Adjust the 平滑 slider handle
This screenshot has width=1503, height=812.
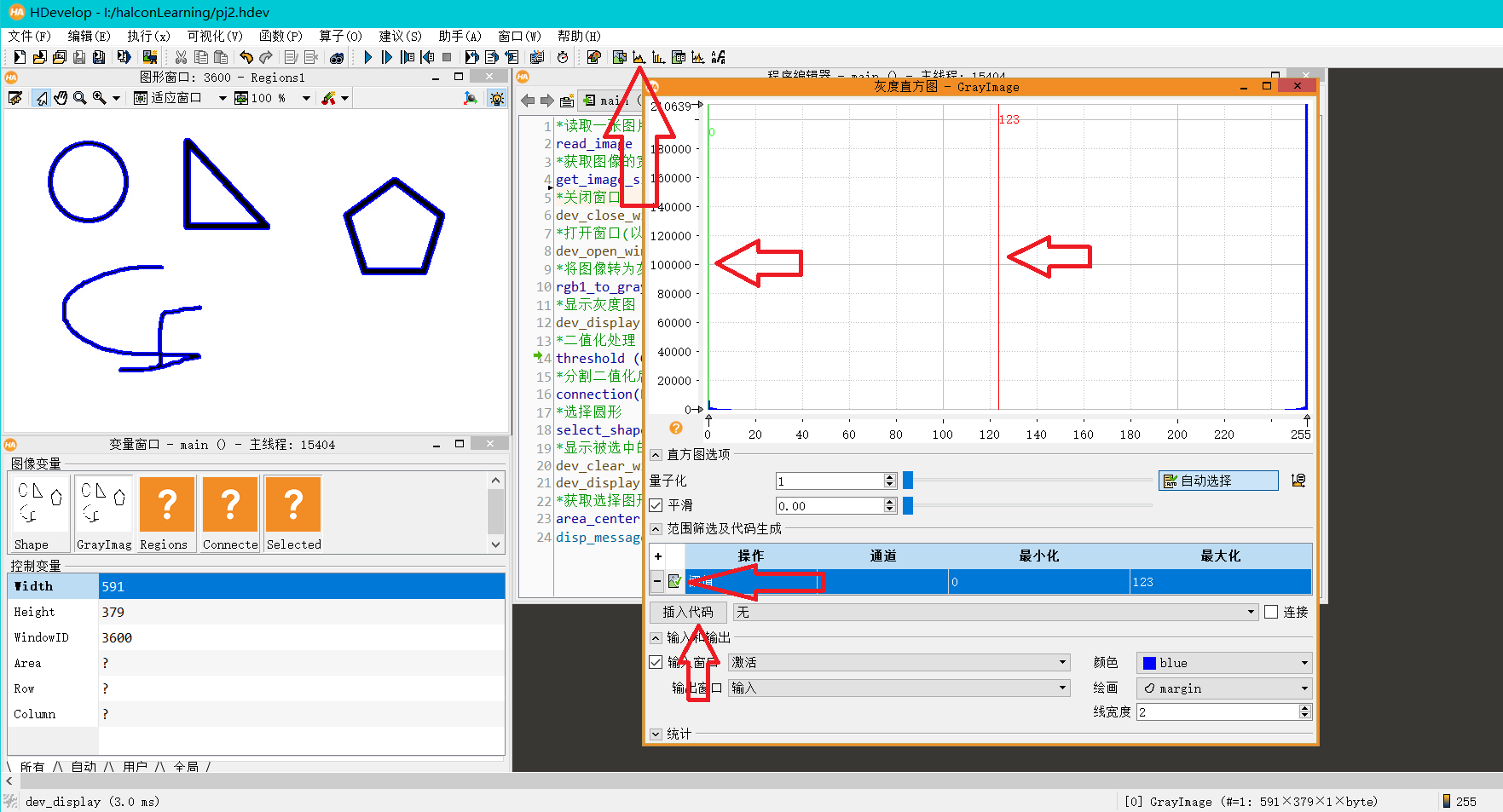(x=908, y=505)
